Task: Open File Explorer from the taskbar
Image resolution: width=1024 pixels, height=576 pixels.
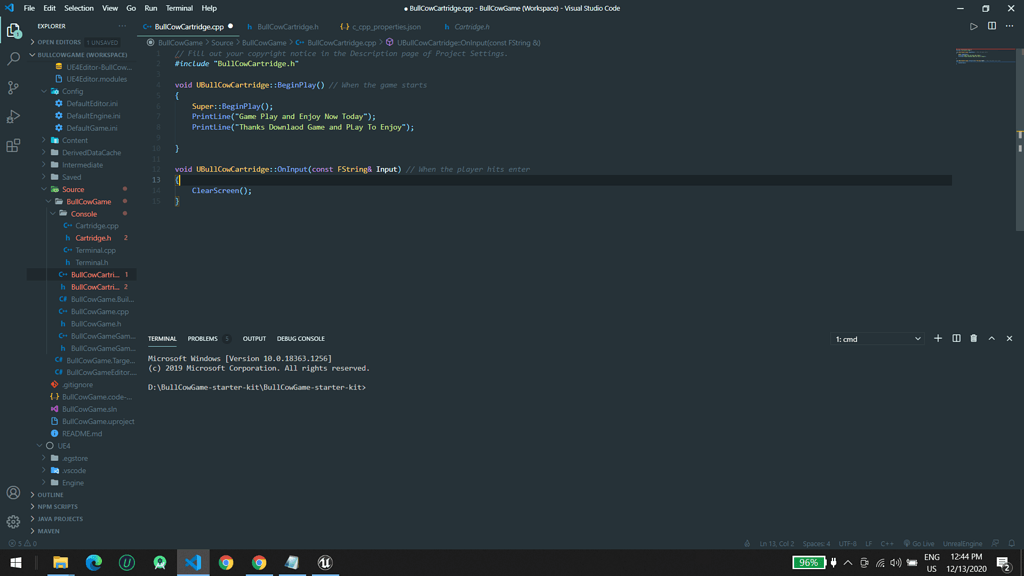Action: [x=60, y=562]
